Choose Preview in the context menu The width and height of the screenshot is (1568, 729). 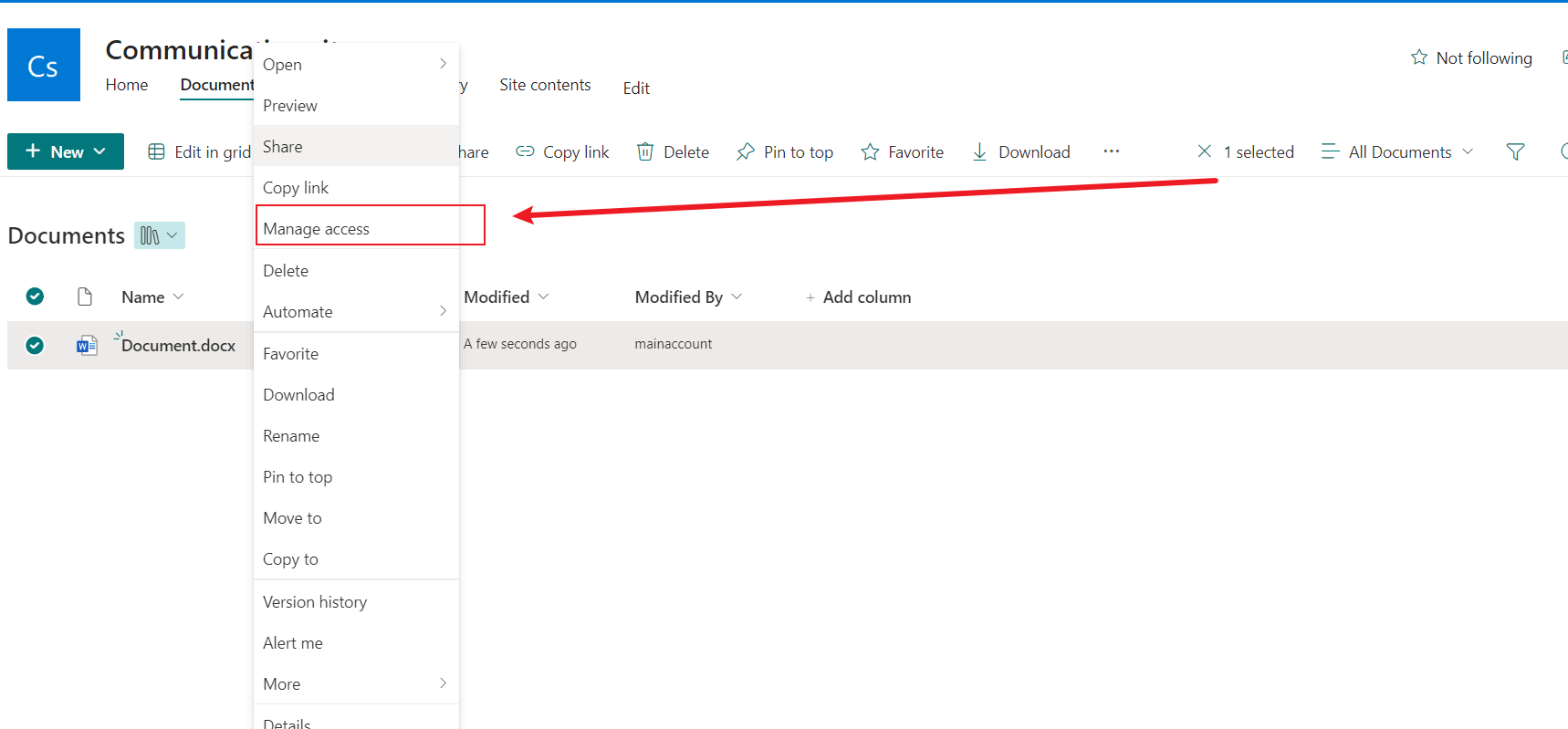(x=356, y=105)
